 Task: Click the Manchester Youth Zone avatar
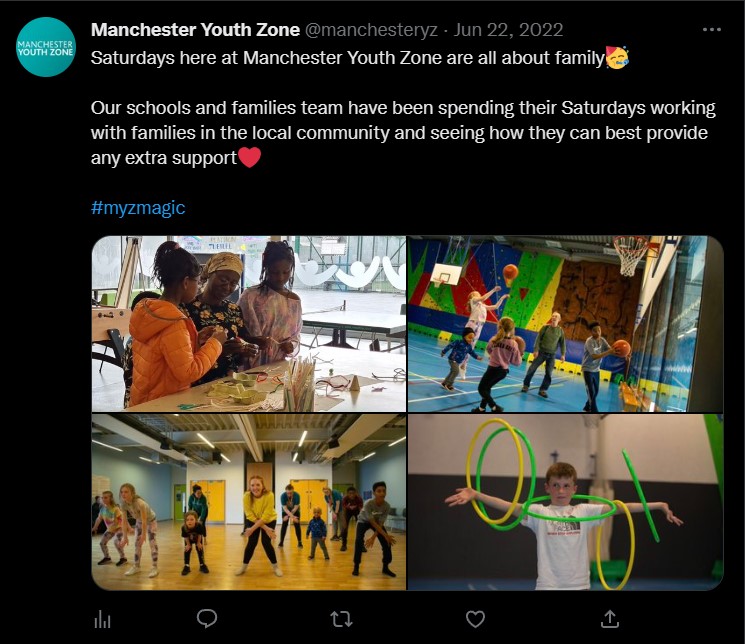[x=46, y=47]
